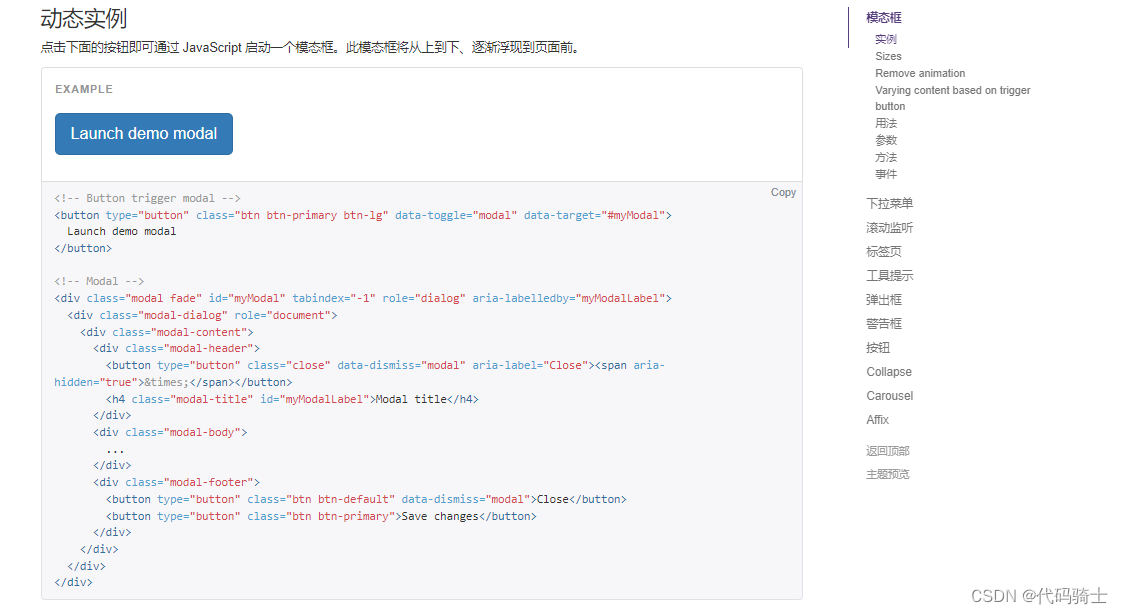
Task: Open 工具提示 navigation item
Action: pyautogui.click(x=889, y=276)
